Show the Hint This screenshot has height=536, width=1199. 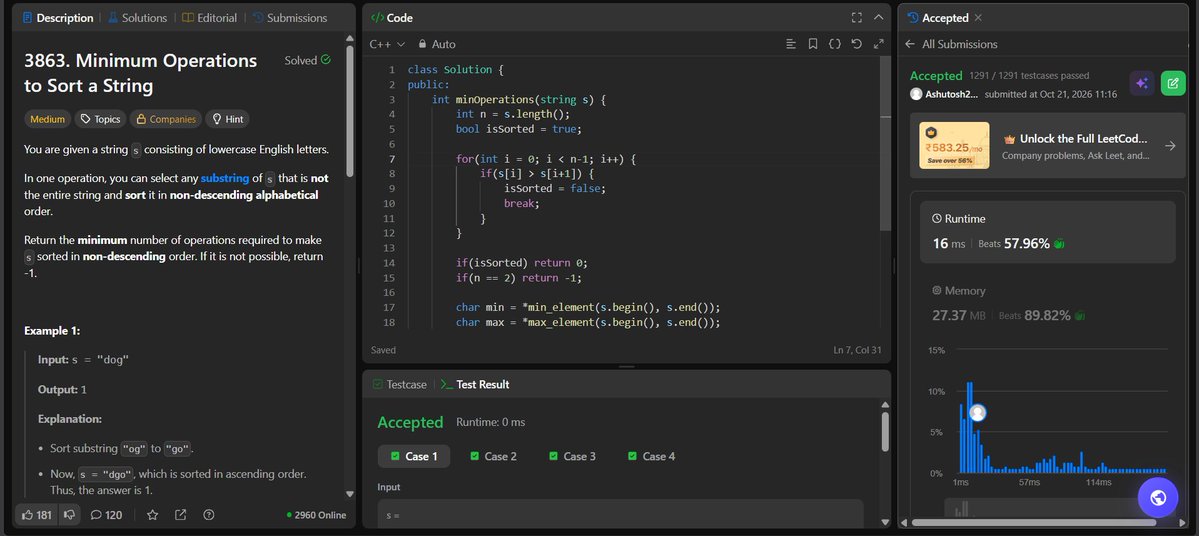pos(227,119)
